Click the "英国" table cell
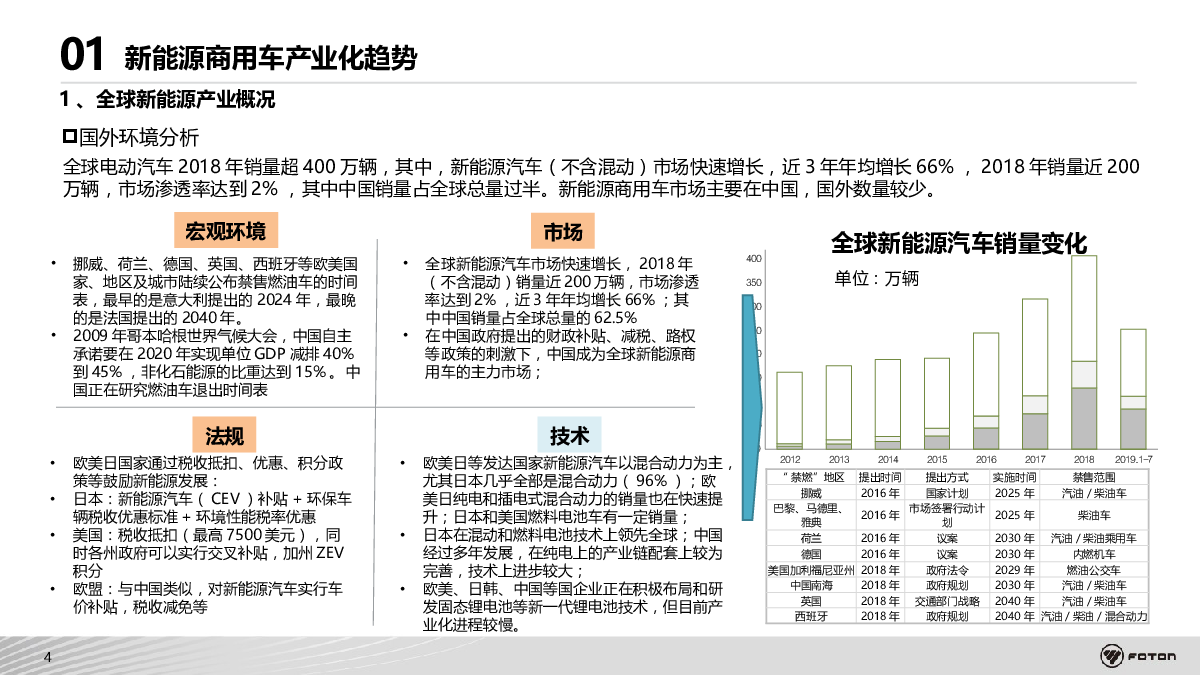The height and width of the screenshot is (675, 1200). coord(811,601)
